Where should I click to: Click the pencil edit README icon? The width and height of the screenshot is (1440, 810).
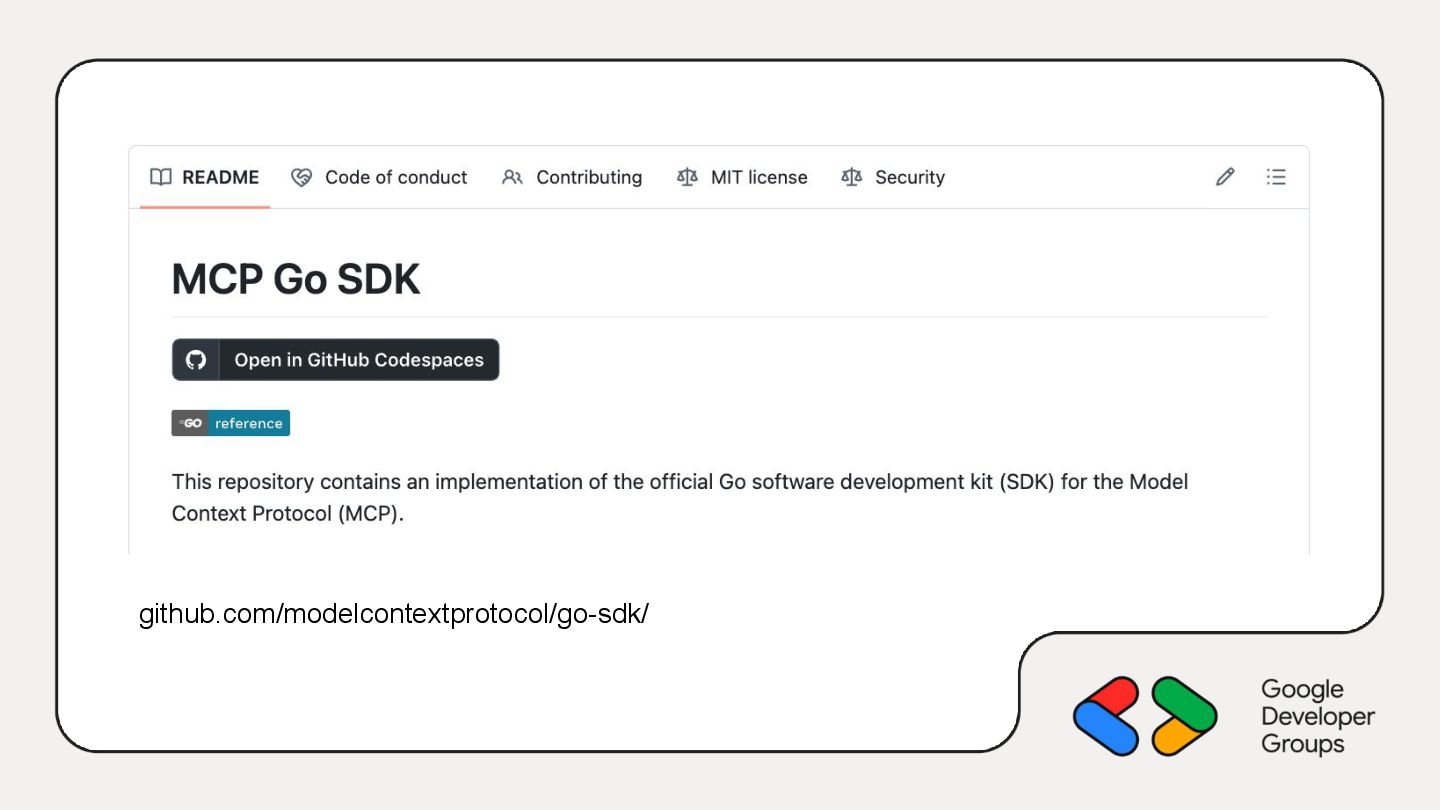pyautogui.click(x=1225, y=177)
